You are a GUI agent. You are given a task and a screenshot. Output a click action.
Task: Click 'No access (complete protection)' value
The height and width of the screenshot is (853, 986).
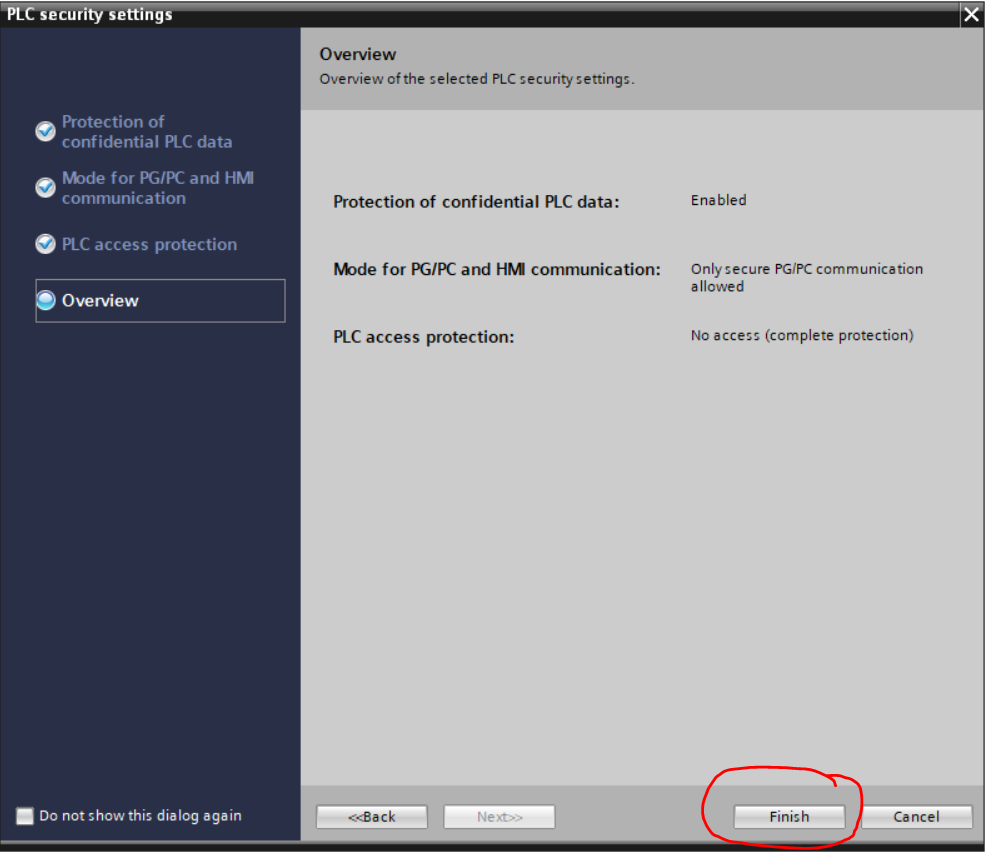802,335
